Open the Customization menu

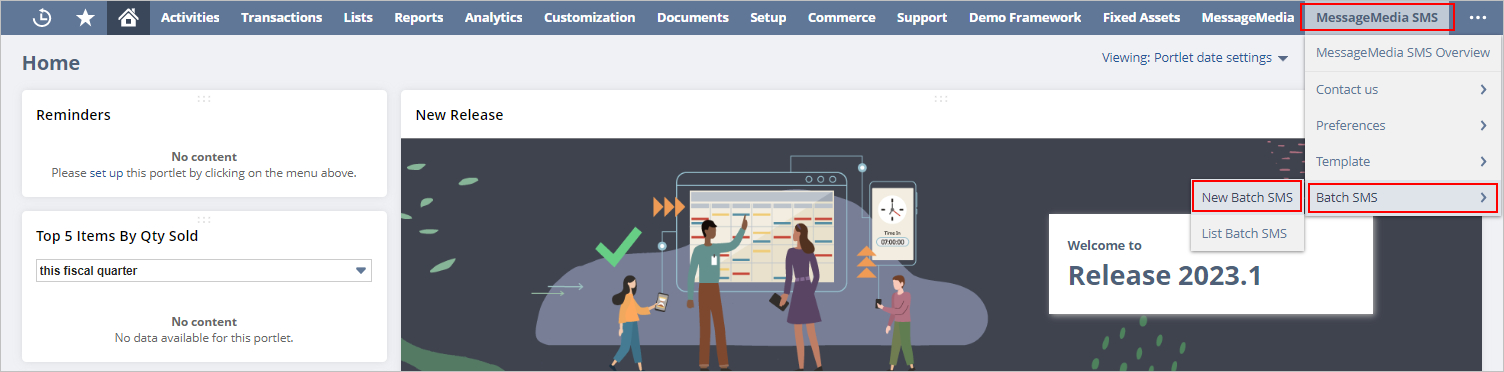590,18
